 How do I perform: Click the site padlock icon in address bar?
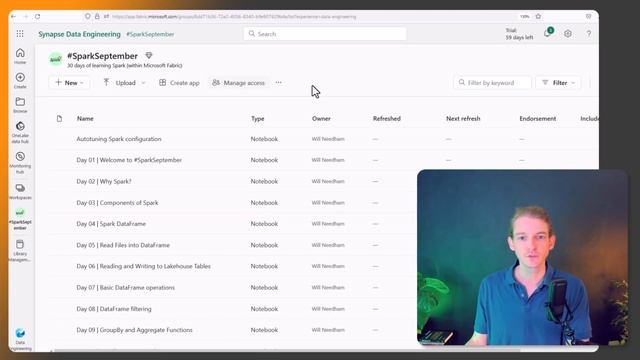pos(97,16)
